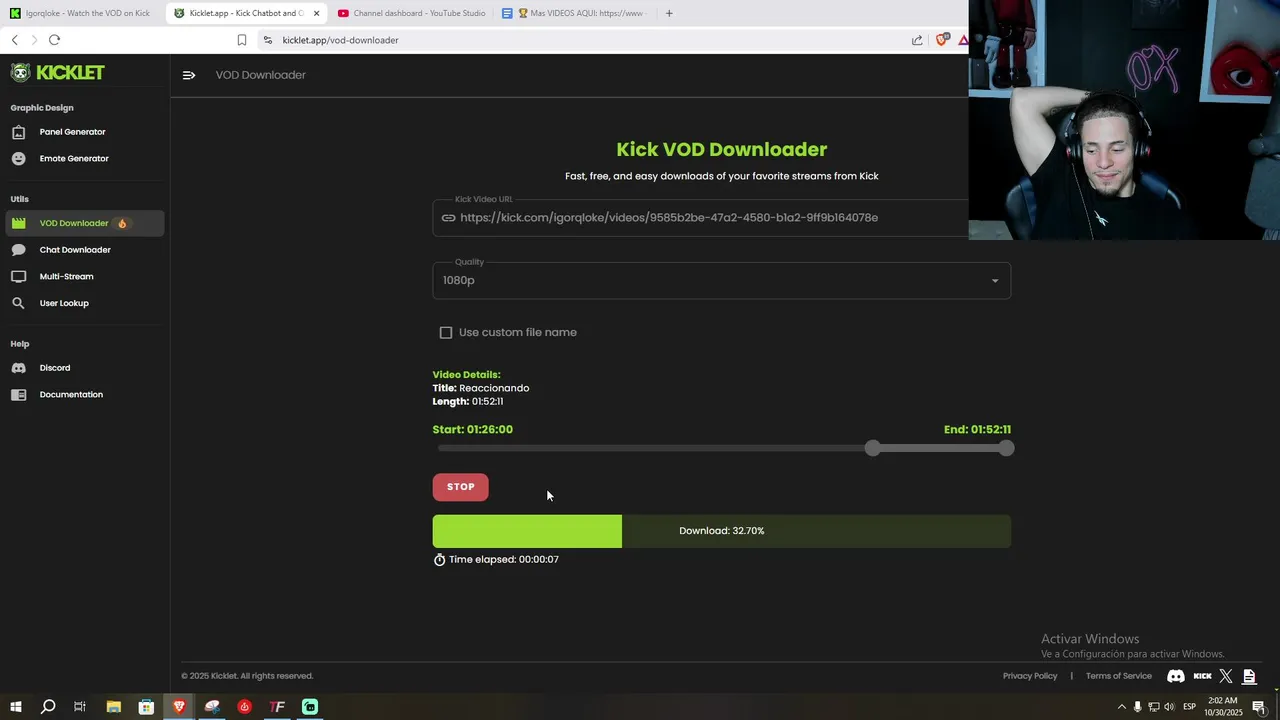Bookmark this page icon
The image size is (1280, 720).
(x=242, y=40)
